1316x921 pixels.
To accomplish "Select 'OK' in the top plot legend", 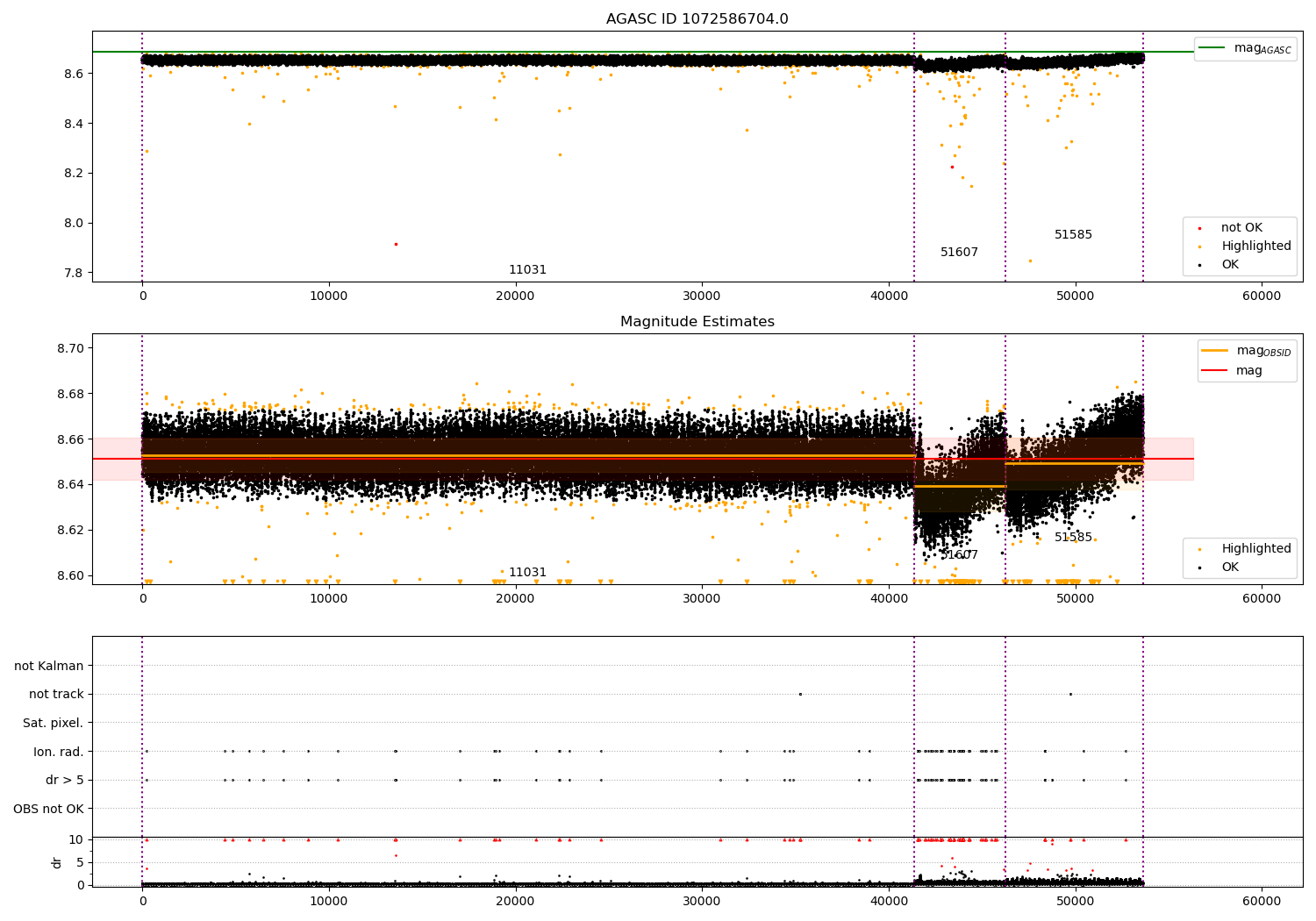I will click(x=1230, y=265).
